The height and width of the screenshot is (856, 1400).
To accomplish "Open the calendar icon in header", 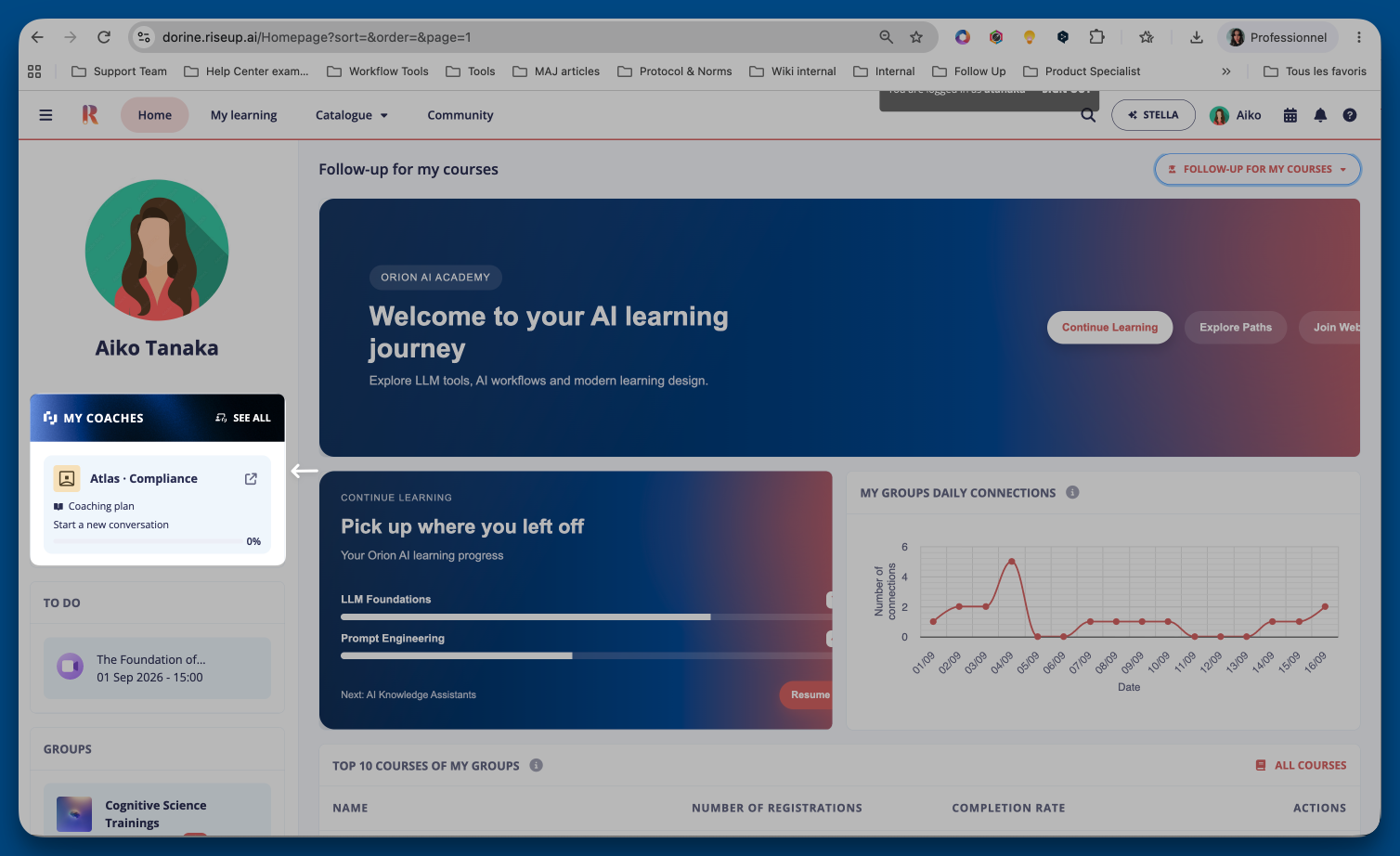I will [x=1290, y=115].
